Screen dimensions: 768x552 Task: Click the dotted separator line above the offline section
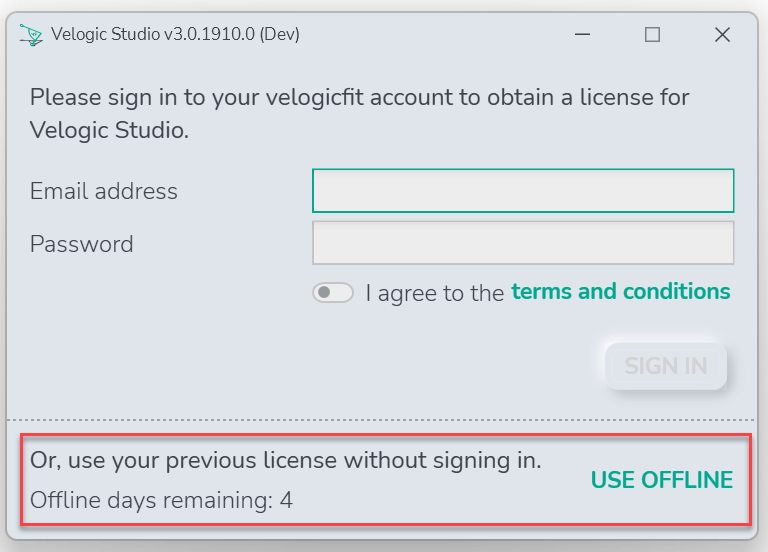(x=381, y=420)
